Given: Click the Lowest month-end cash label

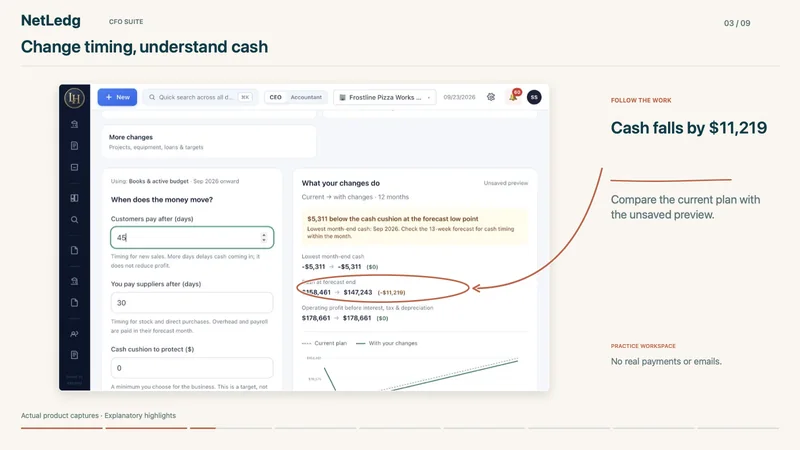Looking at the screenshot, I should 333,257.
